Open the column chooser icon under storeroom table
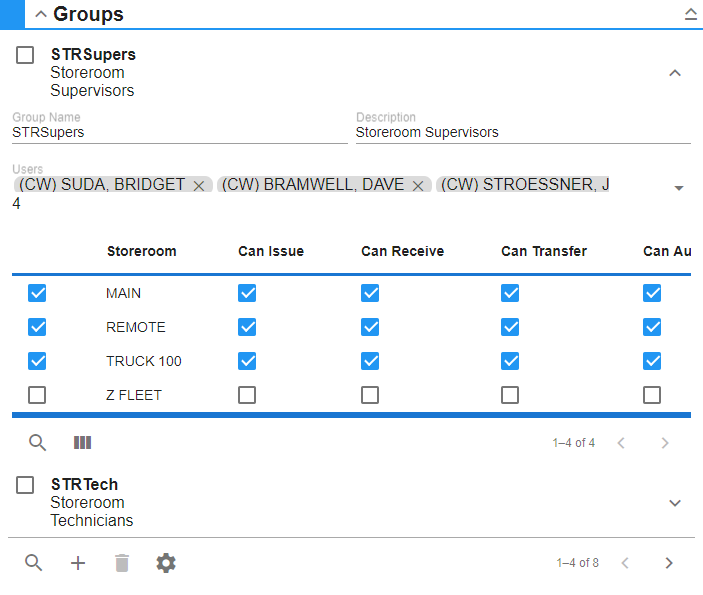Screen dimensions: 703x595 (x=82, y=442)
